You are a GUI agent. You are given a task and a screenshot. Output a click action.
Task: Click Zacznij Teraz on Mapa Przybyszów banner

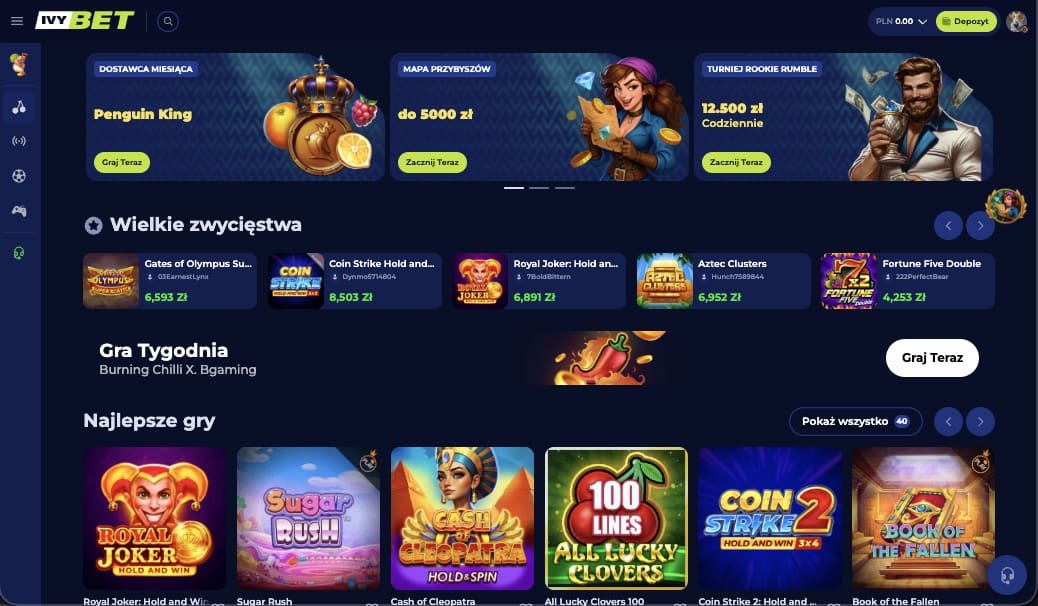[432, 162]
